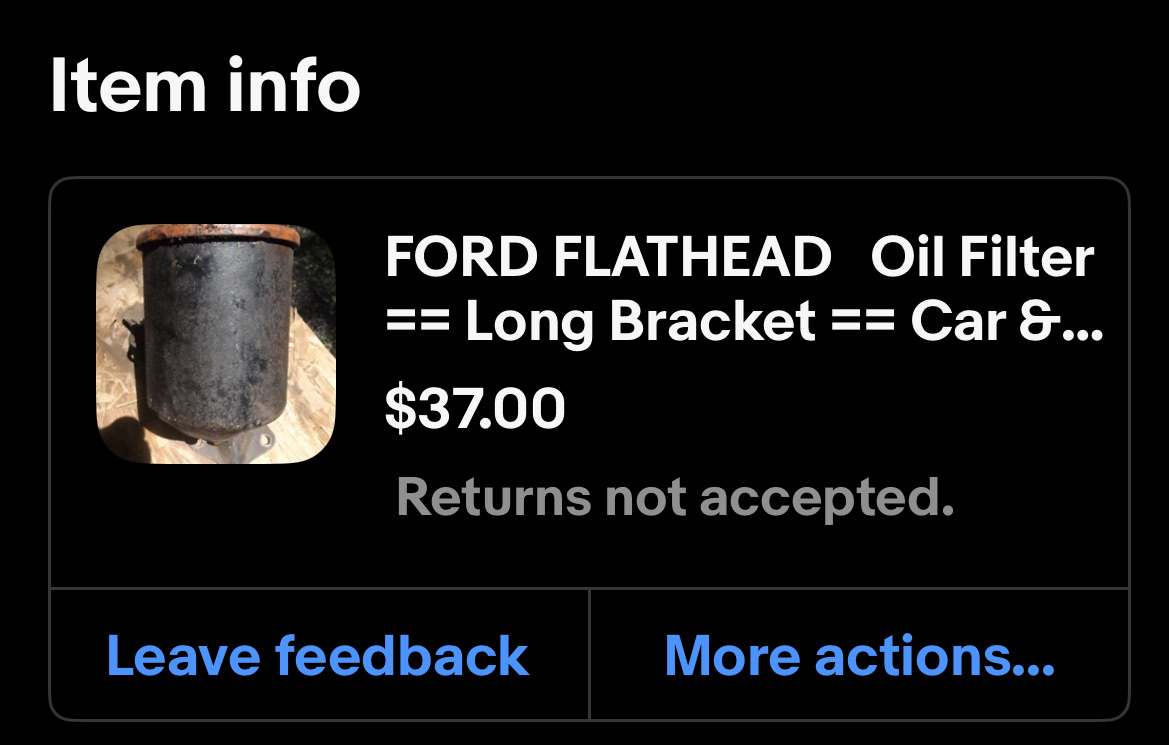Tap the word FORD starting the item title
The width and height of the screenshot is (1169, 745).
(x=462, y=258)
